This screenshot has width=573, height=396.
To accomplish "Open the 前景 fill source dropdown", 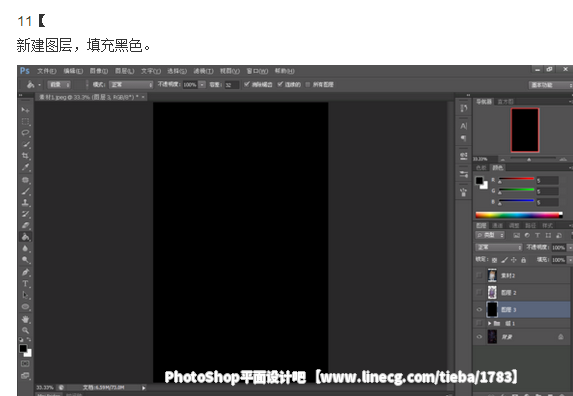I will (x=59, y=85).
